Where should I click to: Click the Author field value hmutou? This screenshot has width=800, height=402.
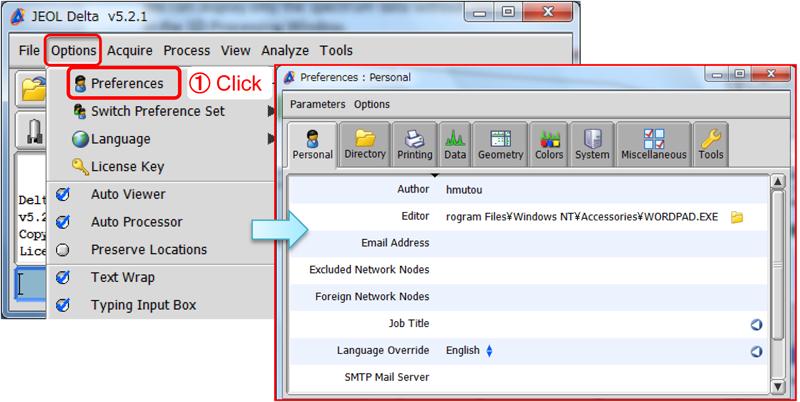[464, 190]
